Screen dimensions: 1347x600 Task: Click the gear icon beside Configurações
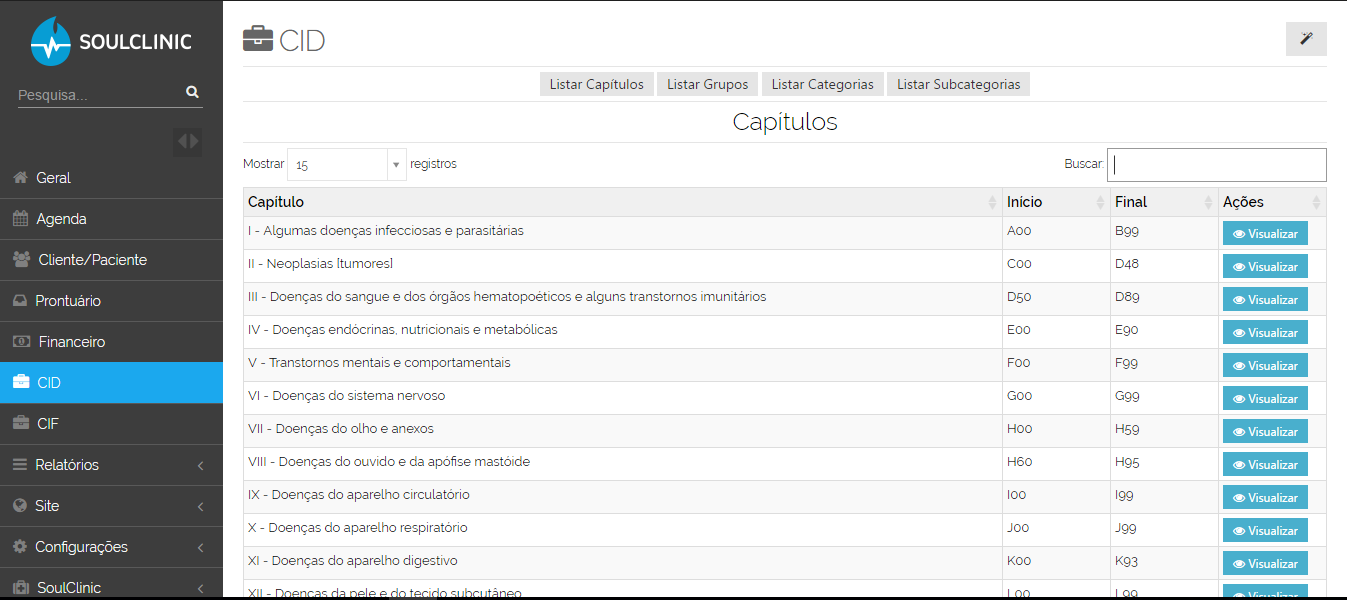(x=17, y=547)
